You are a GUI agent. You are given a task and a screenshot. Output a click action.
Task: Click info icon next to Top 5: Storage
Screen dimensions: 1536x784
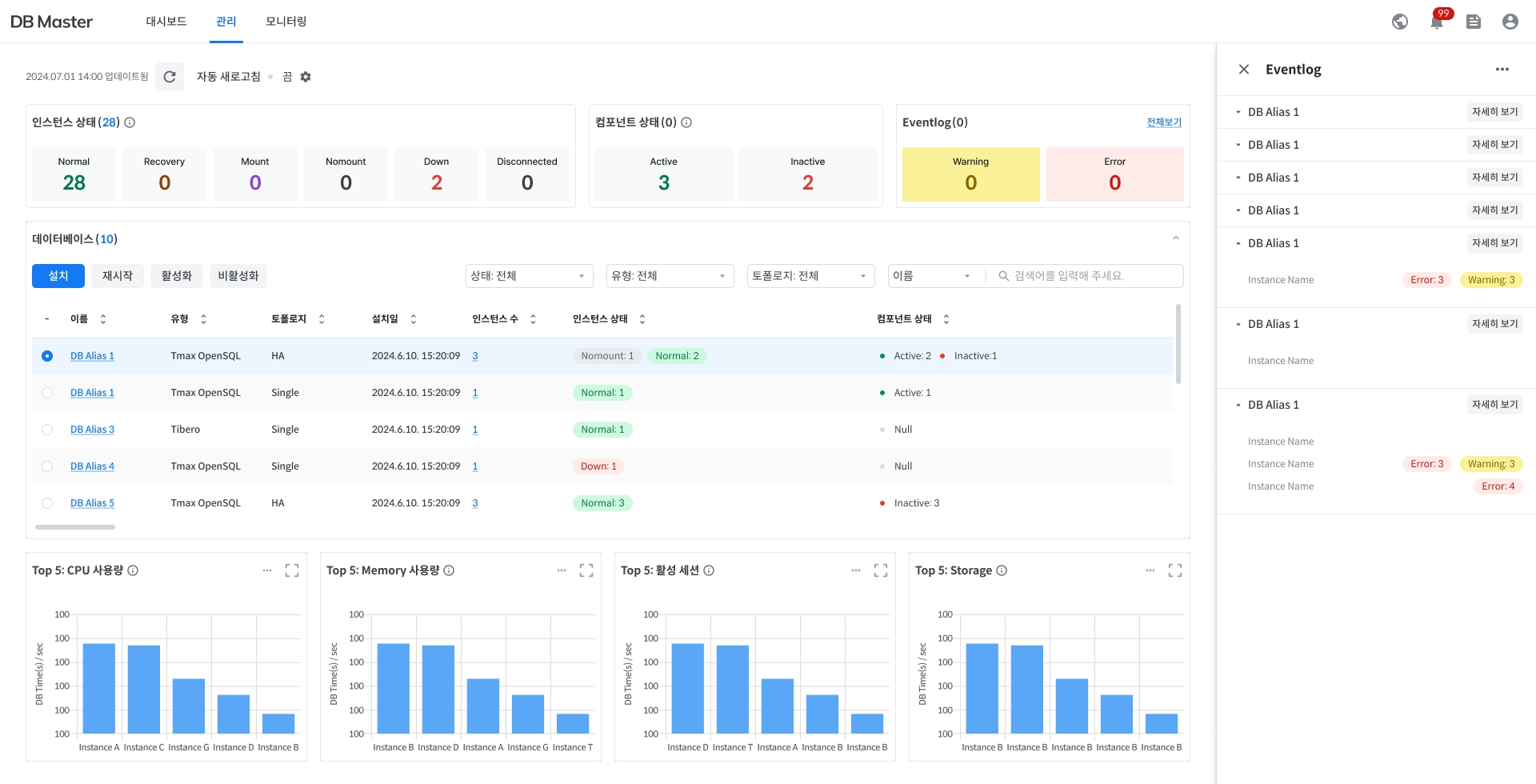click(x=1002, y=570)
